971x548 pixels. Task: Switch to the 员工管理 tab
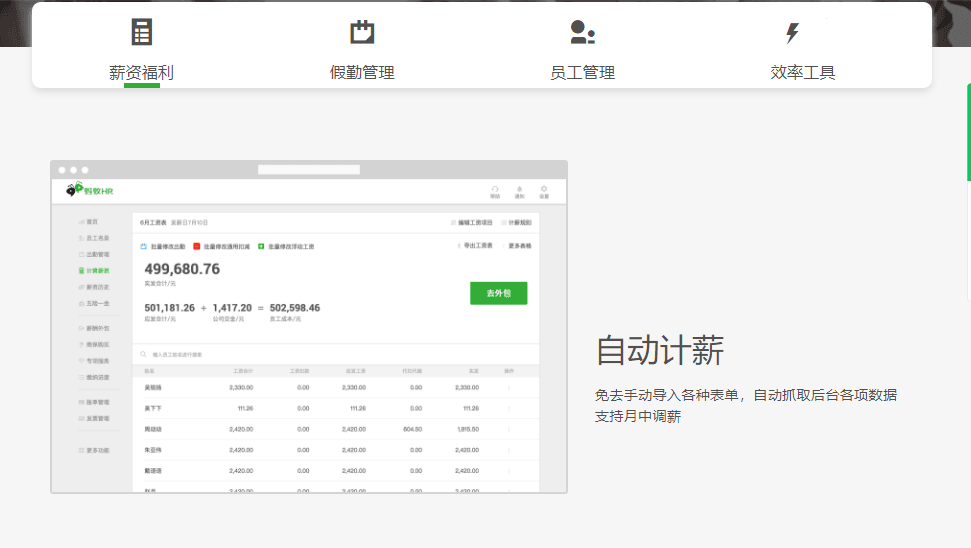[582, 72]
